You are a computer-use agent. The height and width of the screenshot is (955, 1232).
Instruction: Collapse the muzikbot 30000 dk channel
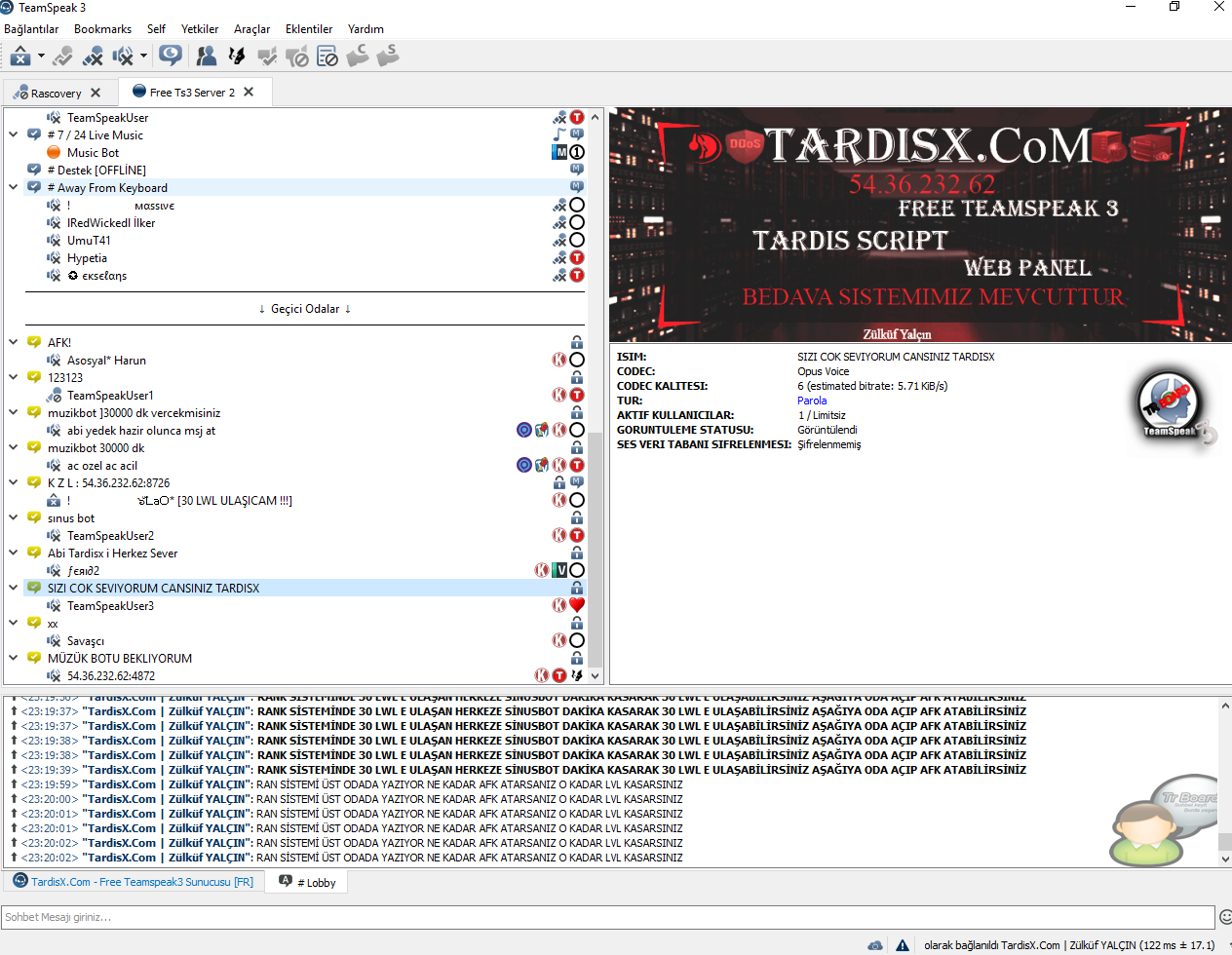[14, 447]
